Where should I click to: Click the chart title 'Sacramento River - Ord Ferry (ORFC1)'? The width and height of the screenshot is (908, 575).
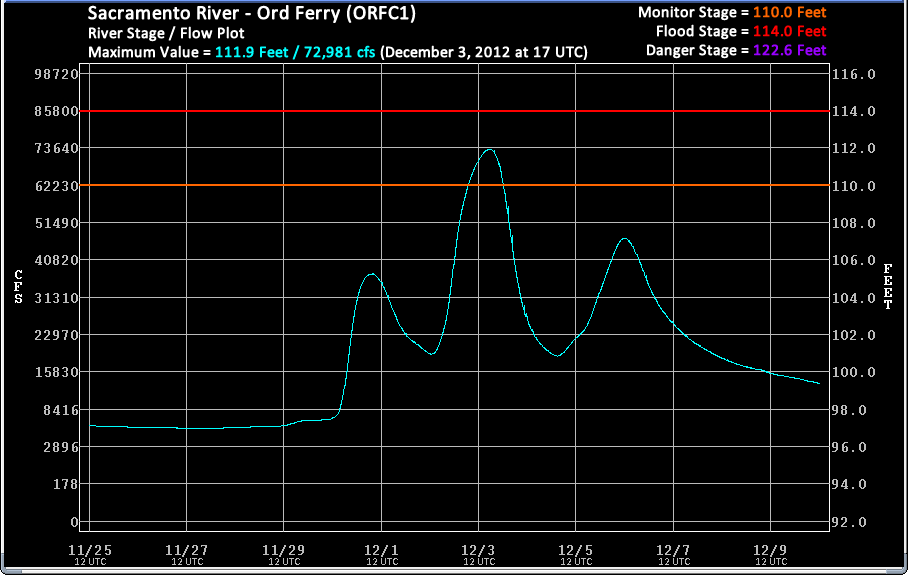(x=252, y=13)
